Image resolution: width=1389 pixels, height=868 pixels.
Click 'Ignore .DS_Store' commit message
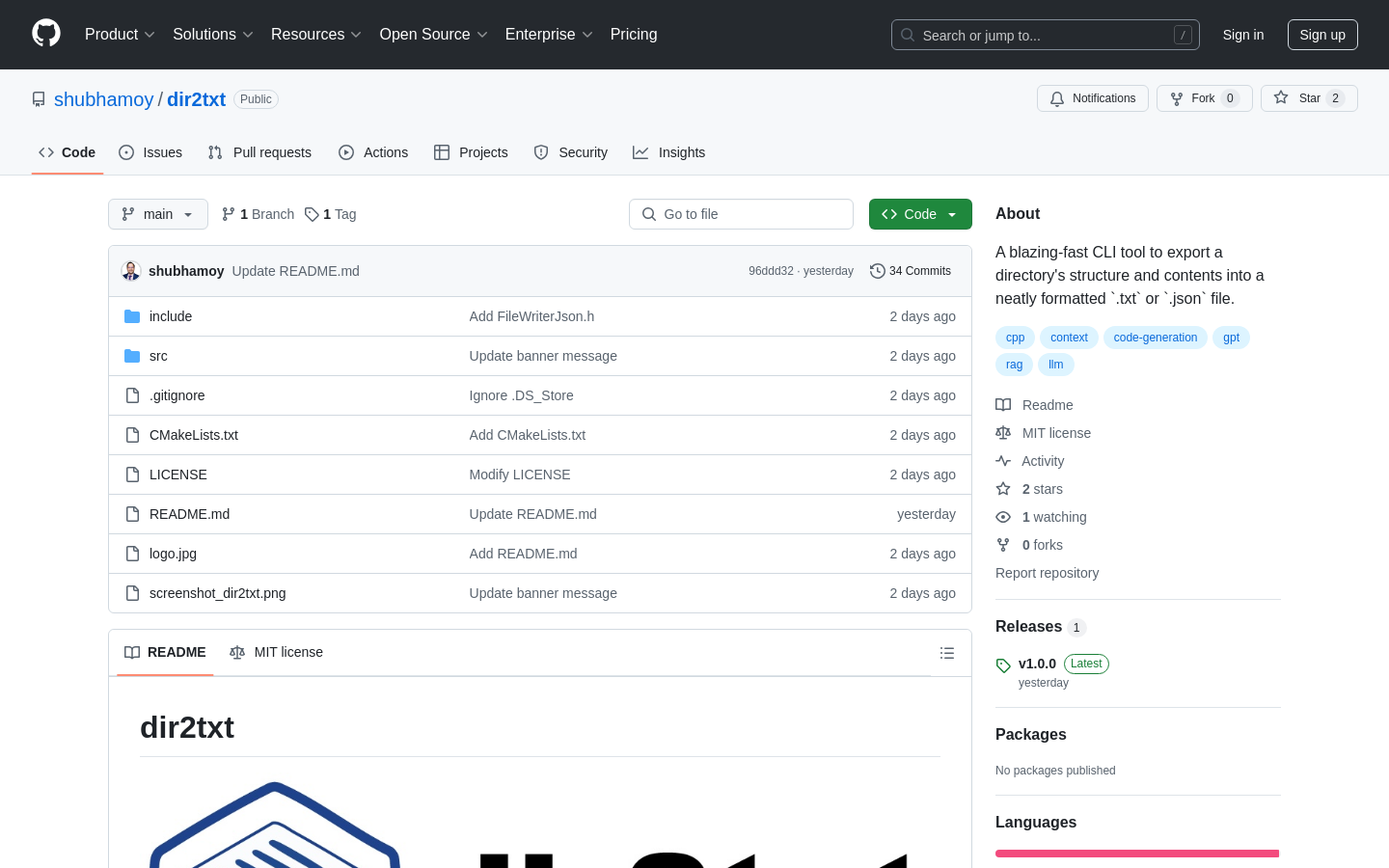tap(521, 395)
